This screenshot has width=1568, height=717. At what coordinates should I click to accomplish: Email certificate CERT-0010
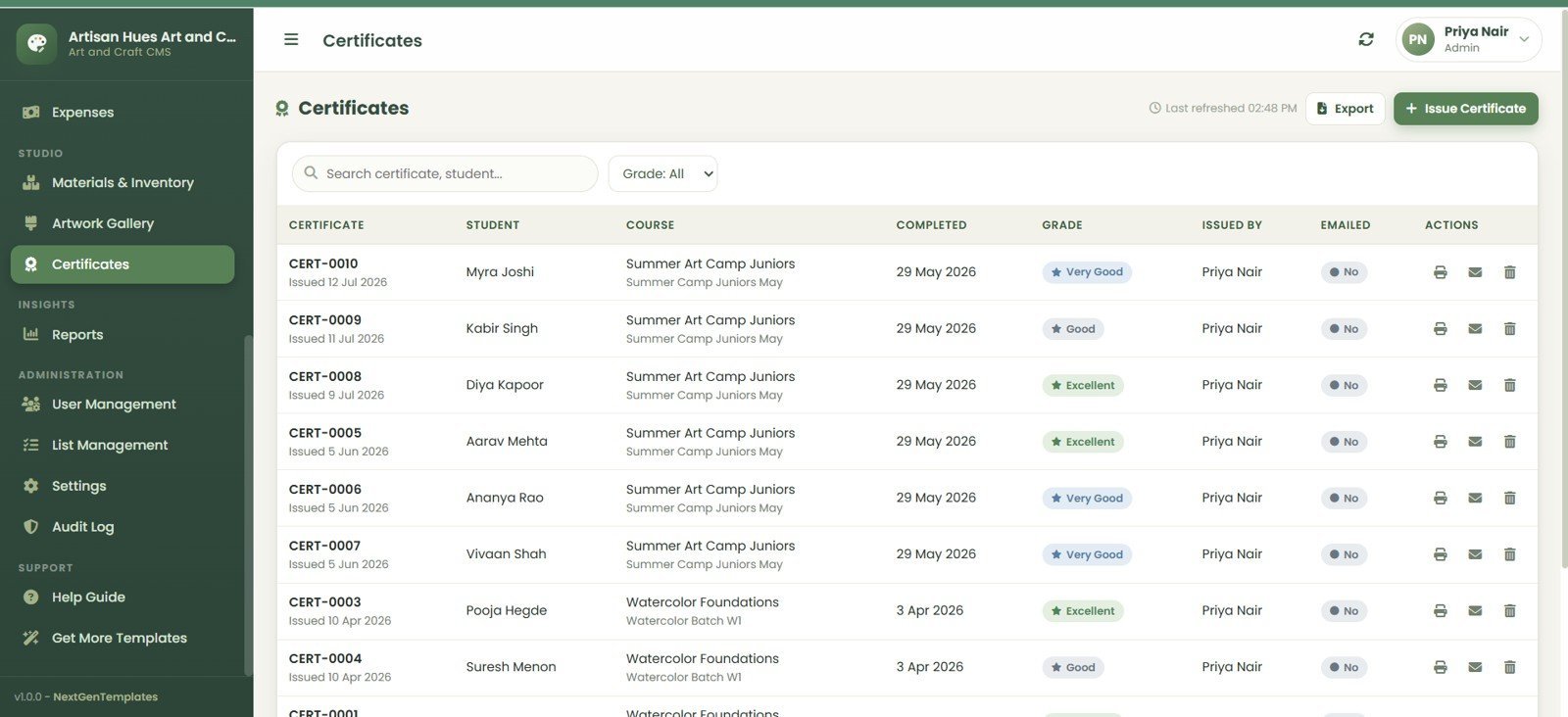point(1475,272)
